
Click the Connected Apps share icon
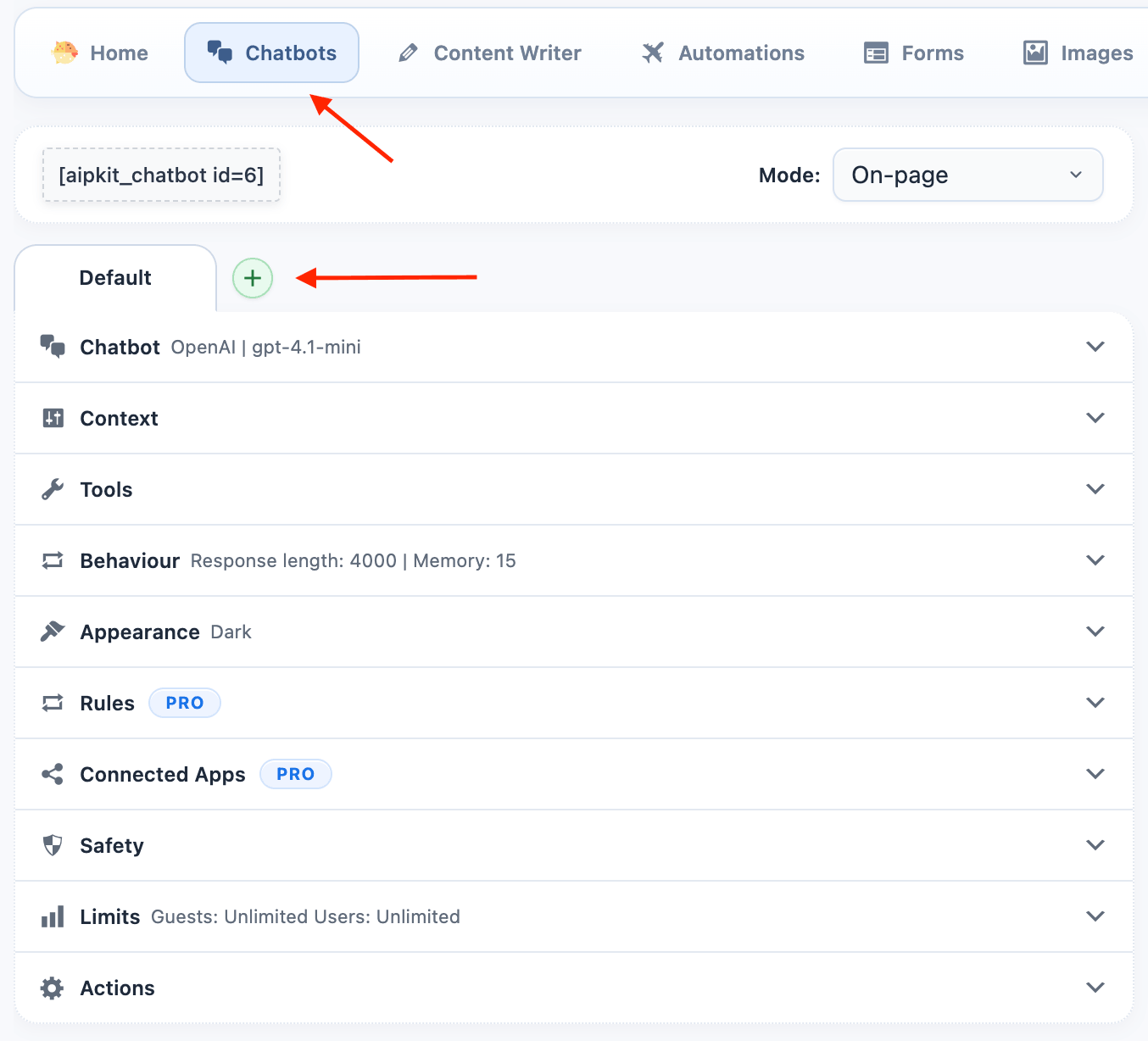pyautogui.click(x=53, y=774)
